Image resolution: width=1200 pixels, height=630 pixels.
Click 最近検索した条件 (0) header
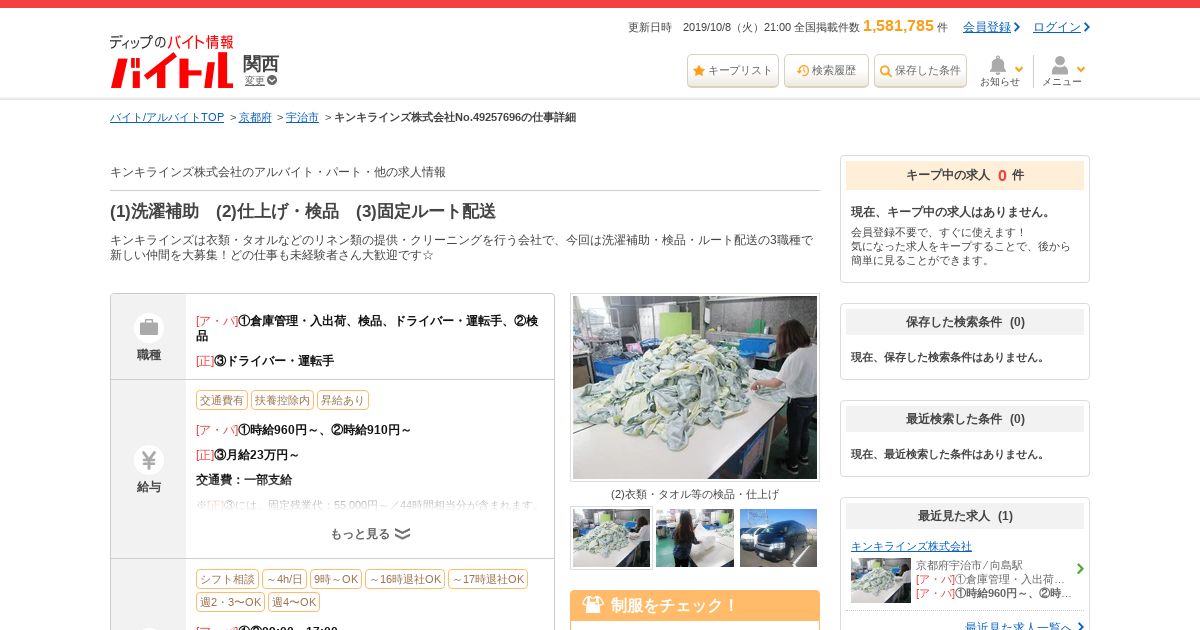pyautogui.click(x=965, y=419)
